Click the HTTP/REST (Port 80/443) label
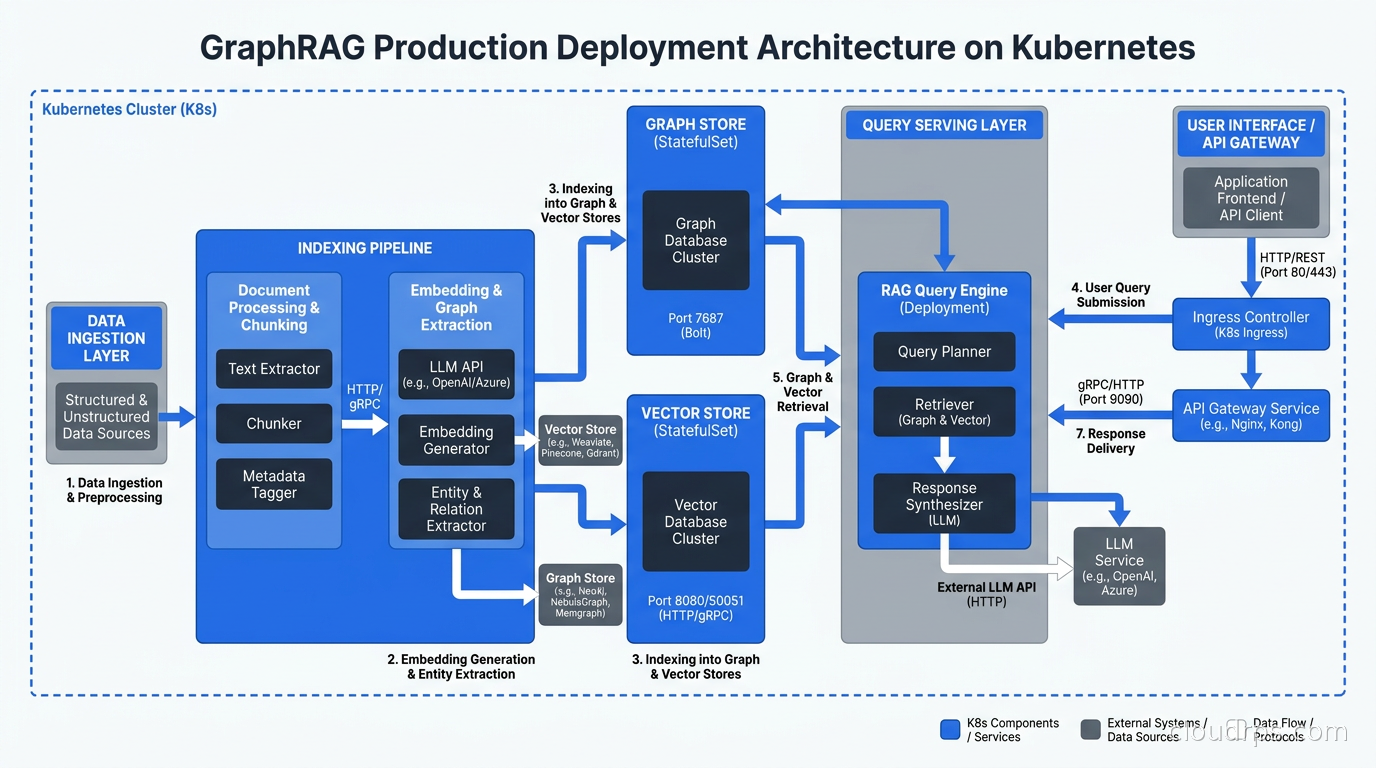This screenshot has width=1376, height=768. (1298, 265)
